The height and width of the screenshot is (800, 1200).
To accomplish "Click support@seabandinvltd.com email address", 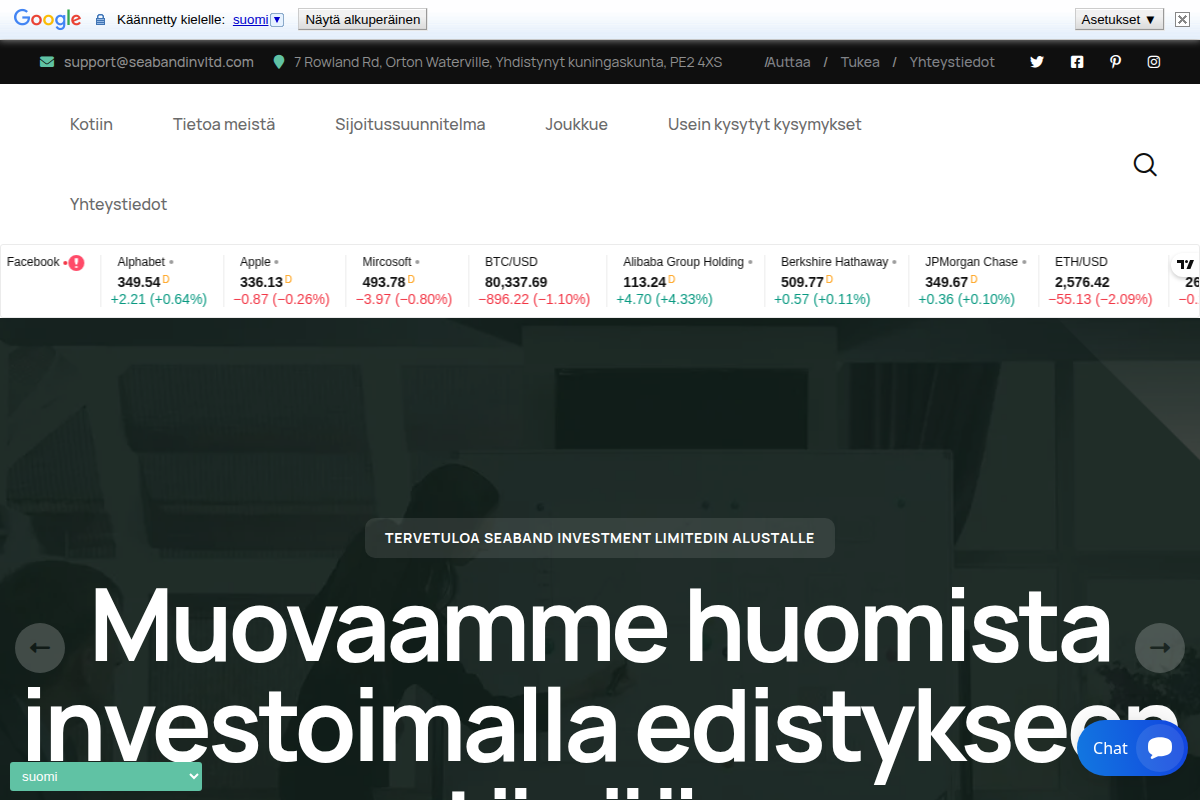I will (159, 62).
